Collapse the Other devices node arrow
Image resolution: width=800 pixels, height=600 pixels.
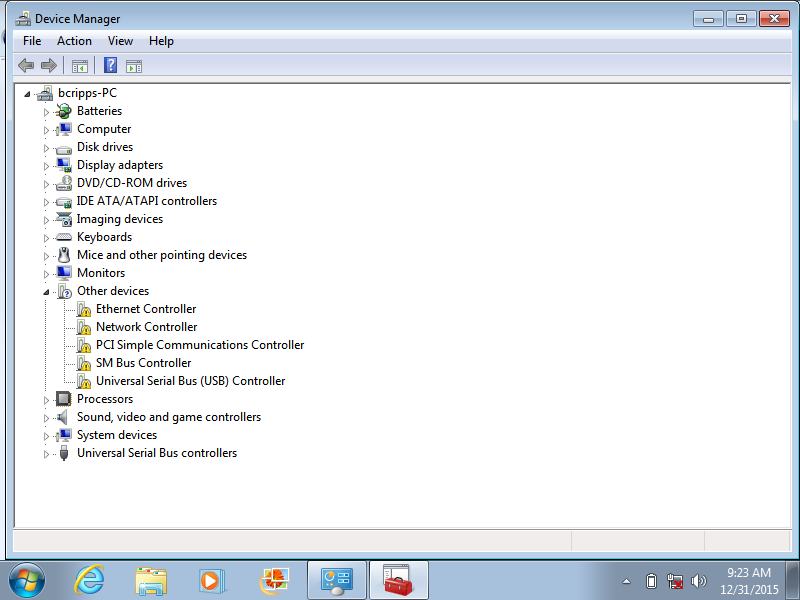[x=46, y=292]
